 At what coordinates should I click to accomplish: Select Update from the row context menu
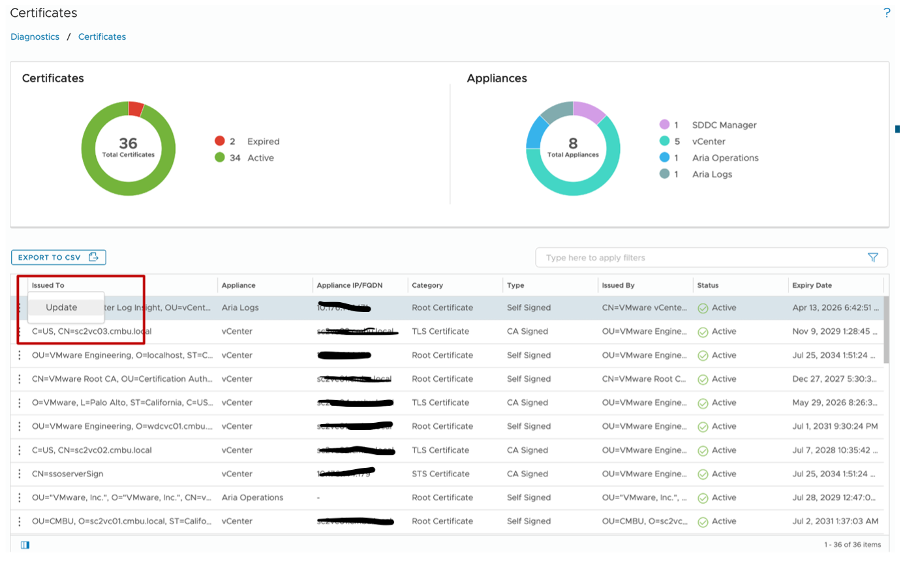point(62,308)
